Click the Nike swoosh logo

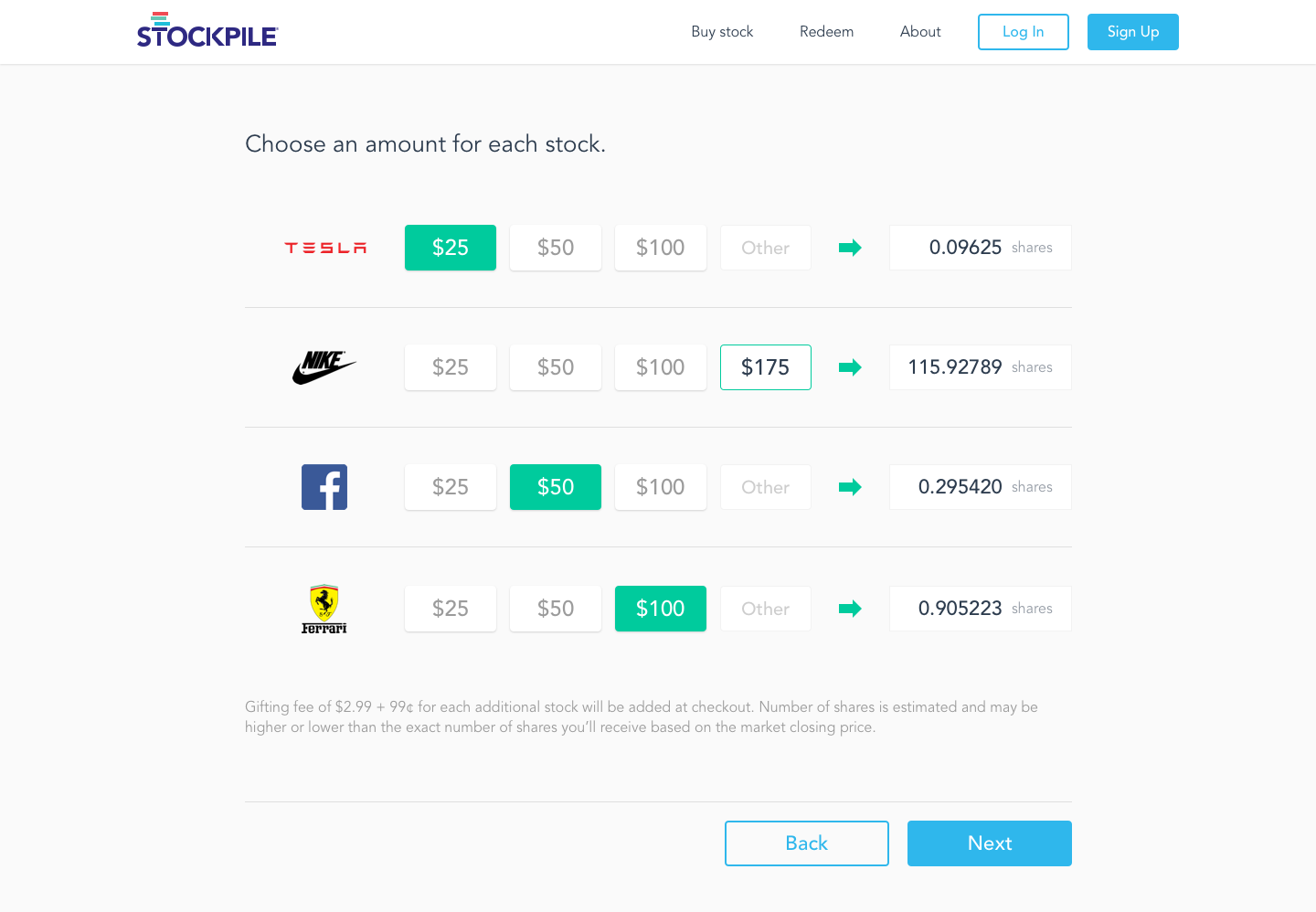pos(324,367)
